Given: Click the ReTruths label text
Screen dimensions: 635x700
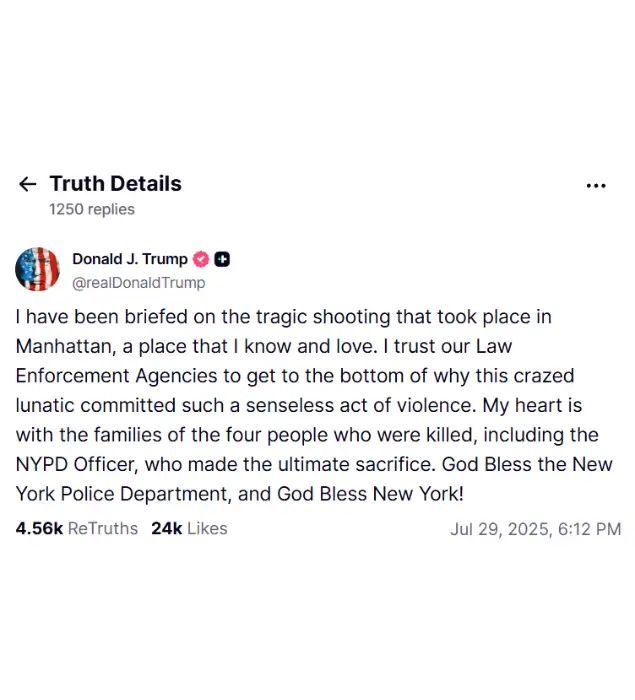Looking at the screenshot, I should coord(103,529).
